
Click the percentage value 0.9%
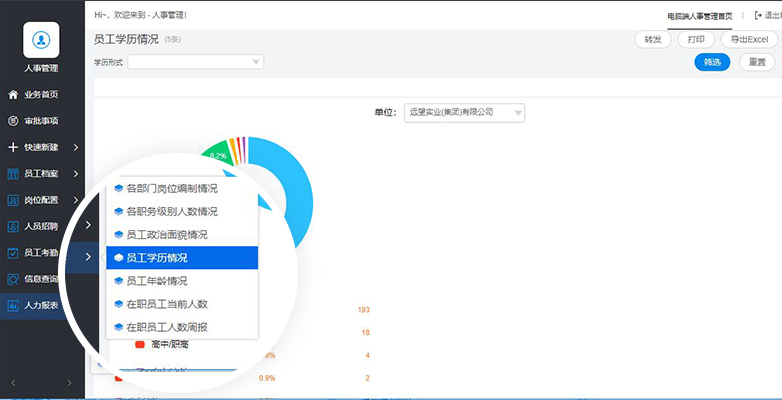coord(267,378)
